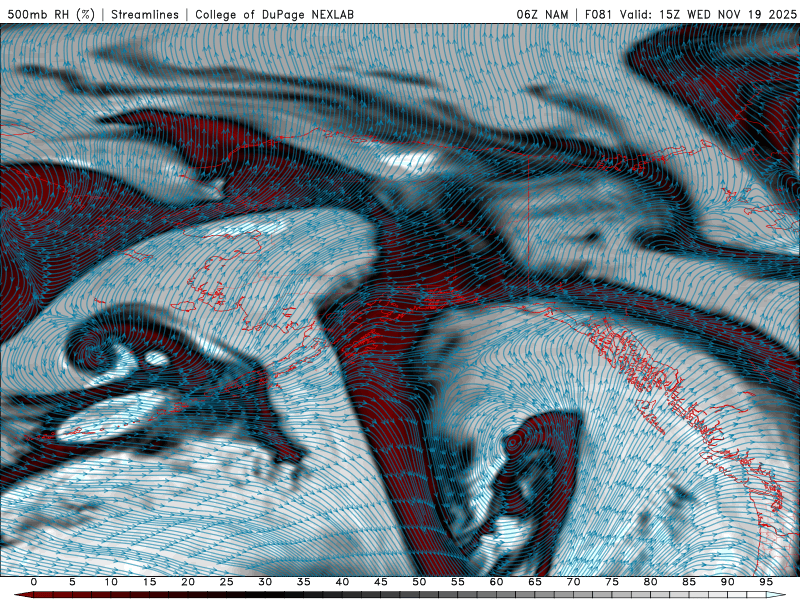This screenshot has height=600, width=800.
Task: Click the '30' value on the color scale
Action: 265,582
